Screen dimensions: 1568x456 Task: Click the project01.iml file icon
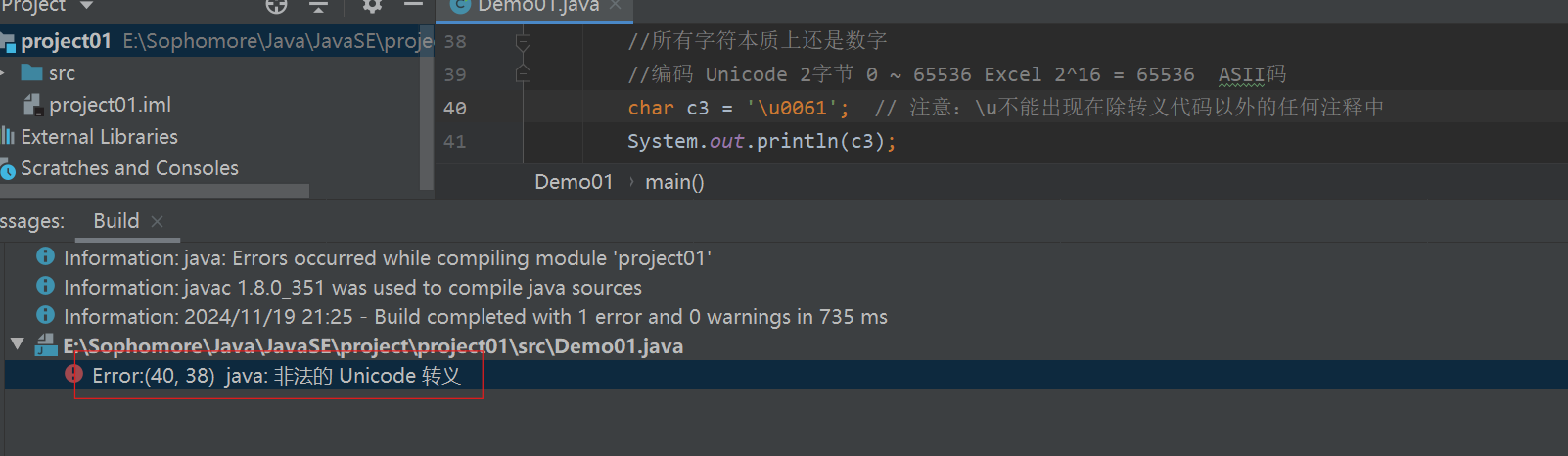(32, 105)
